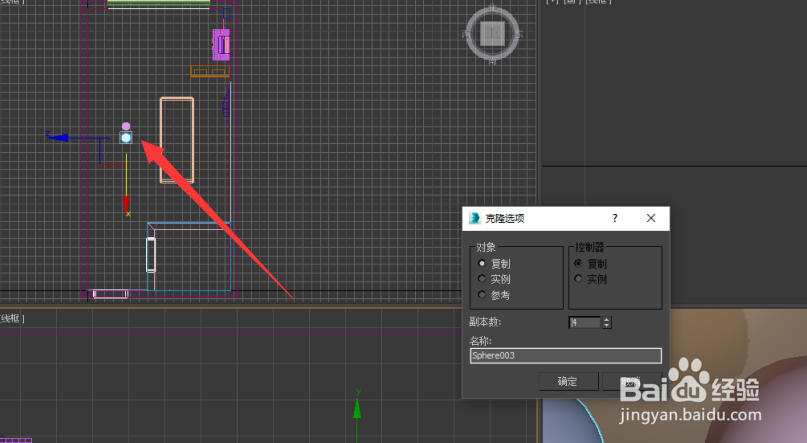
Task: Open the 线框 viewport shading label menu
Action: (11, 318)
